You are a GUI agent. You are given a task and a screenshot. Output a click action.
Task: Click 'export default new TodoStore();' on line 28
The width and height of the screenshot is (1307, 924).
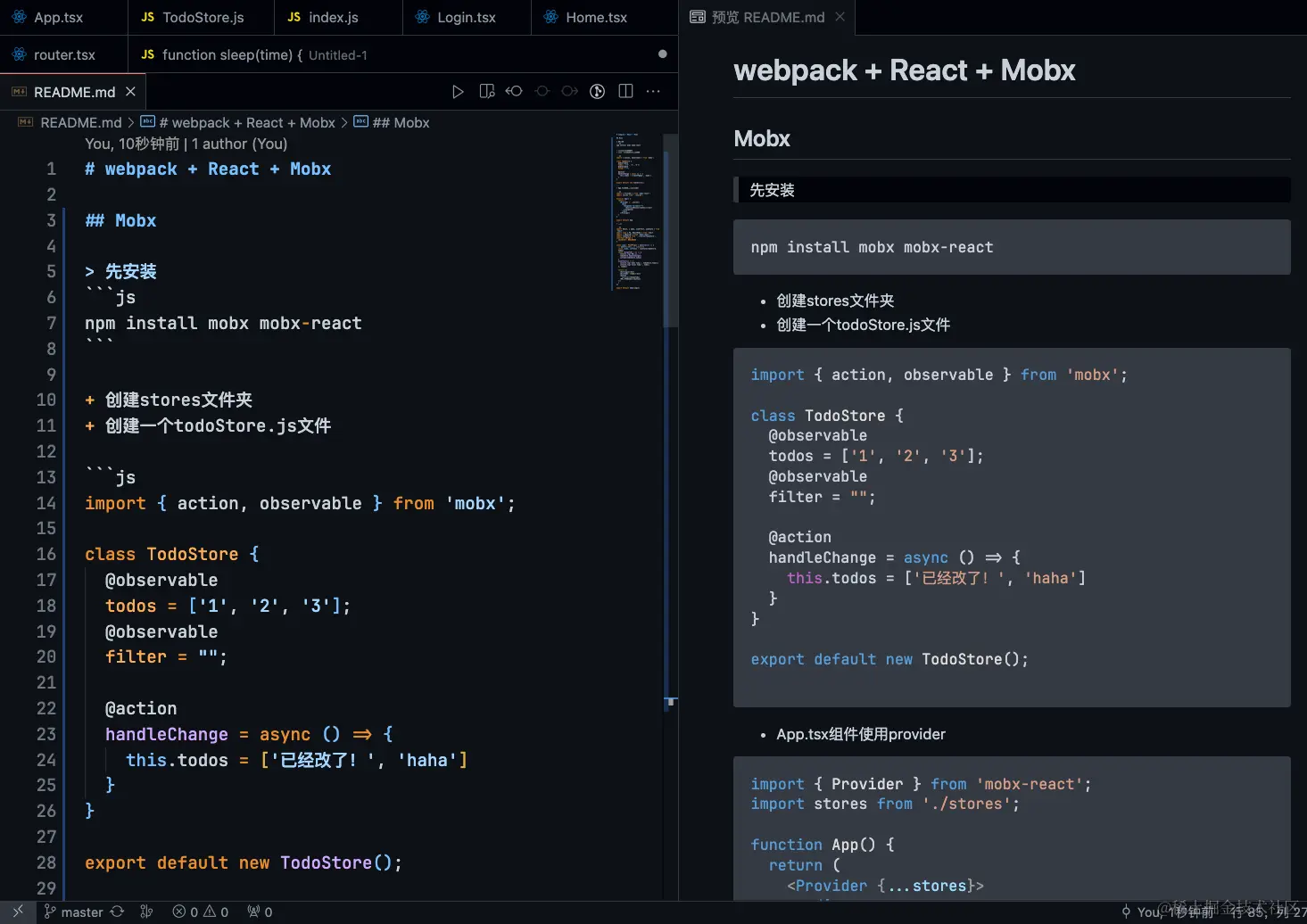[244, 862]
